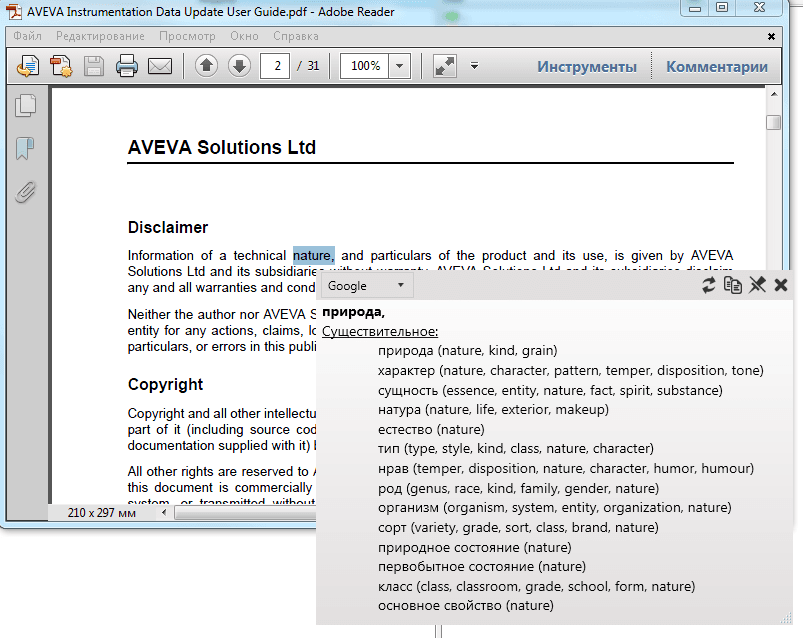Viewport: 803px width, 638px height.
Task: Click природное состояние (nature) row
Action: [475, 547]
